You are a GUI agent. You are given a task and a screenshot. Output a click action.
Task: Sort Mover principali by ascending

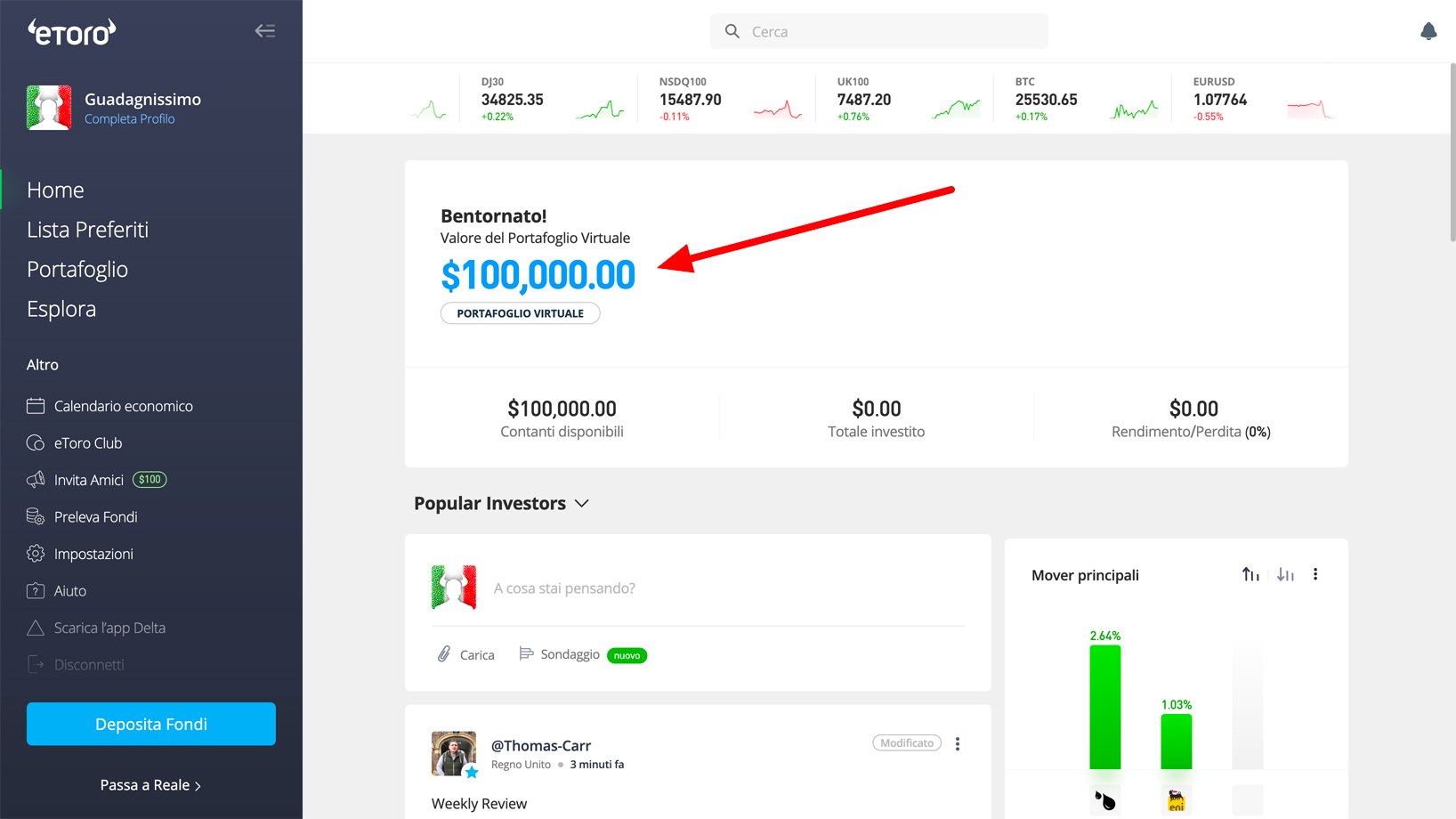pyautogui.click(x=1250, y=575)
